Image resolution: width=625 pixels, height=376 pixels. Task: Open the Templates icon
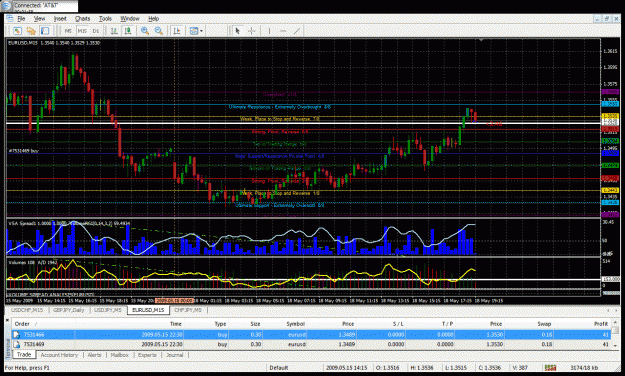(194, 31)
